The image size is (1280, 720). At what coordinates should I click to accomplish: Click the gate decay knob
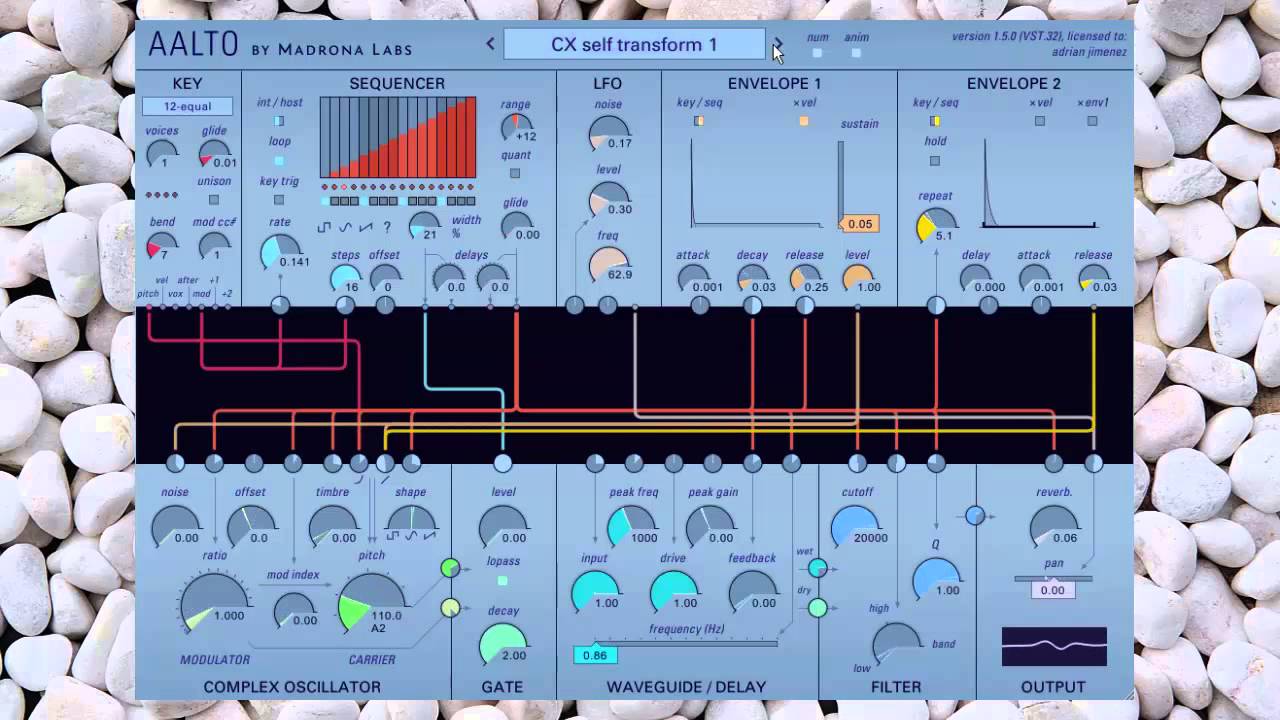coord(503,645)
